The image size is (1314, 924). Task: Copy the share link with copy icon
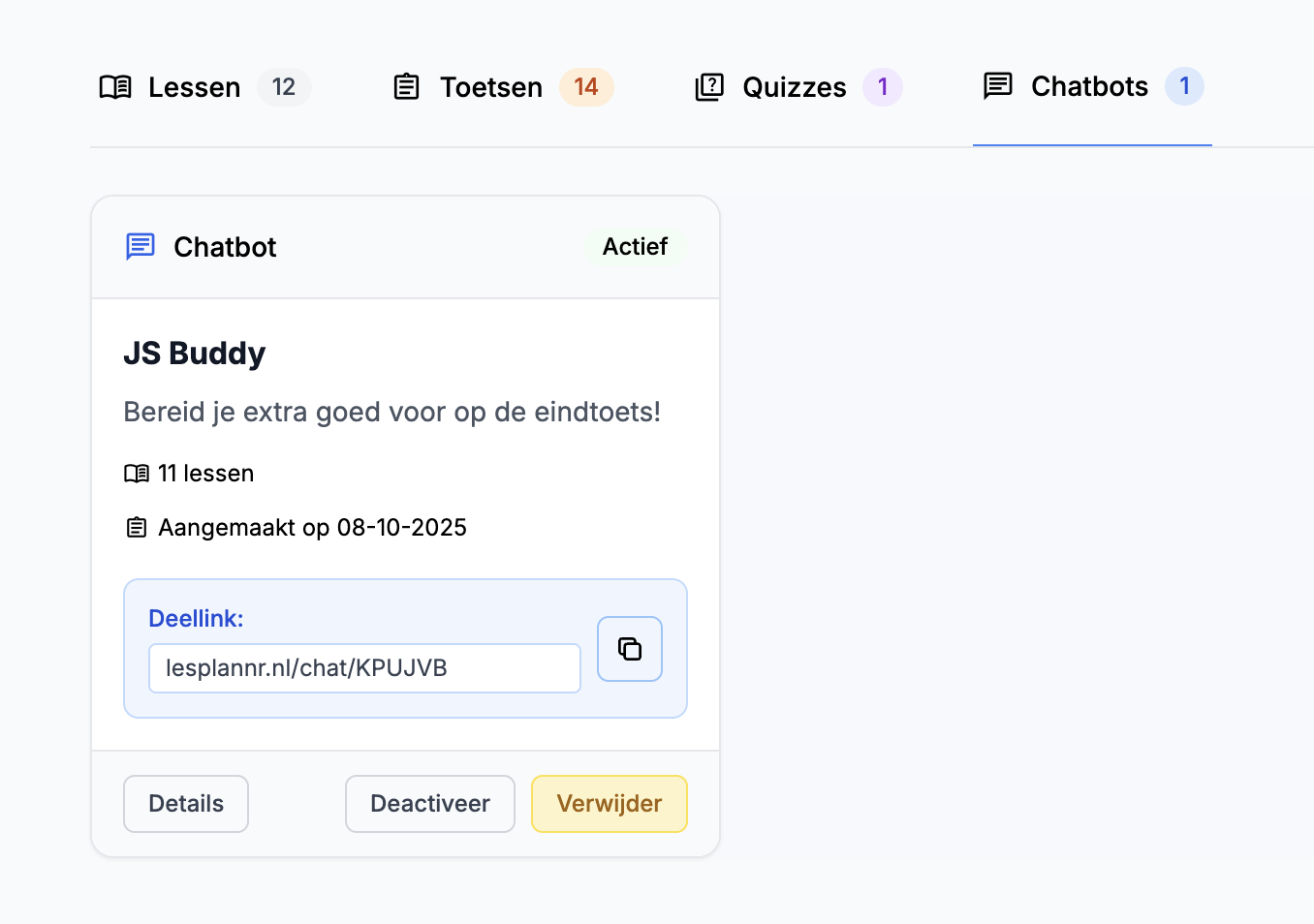(x=630, y=649)
